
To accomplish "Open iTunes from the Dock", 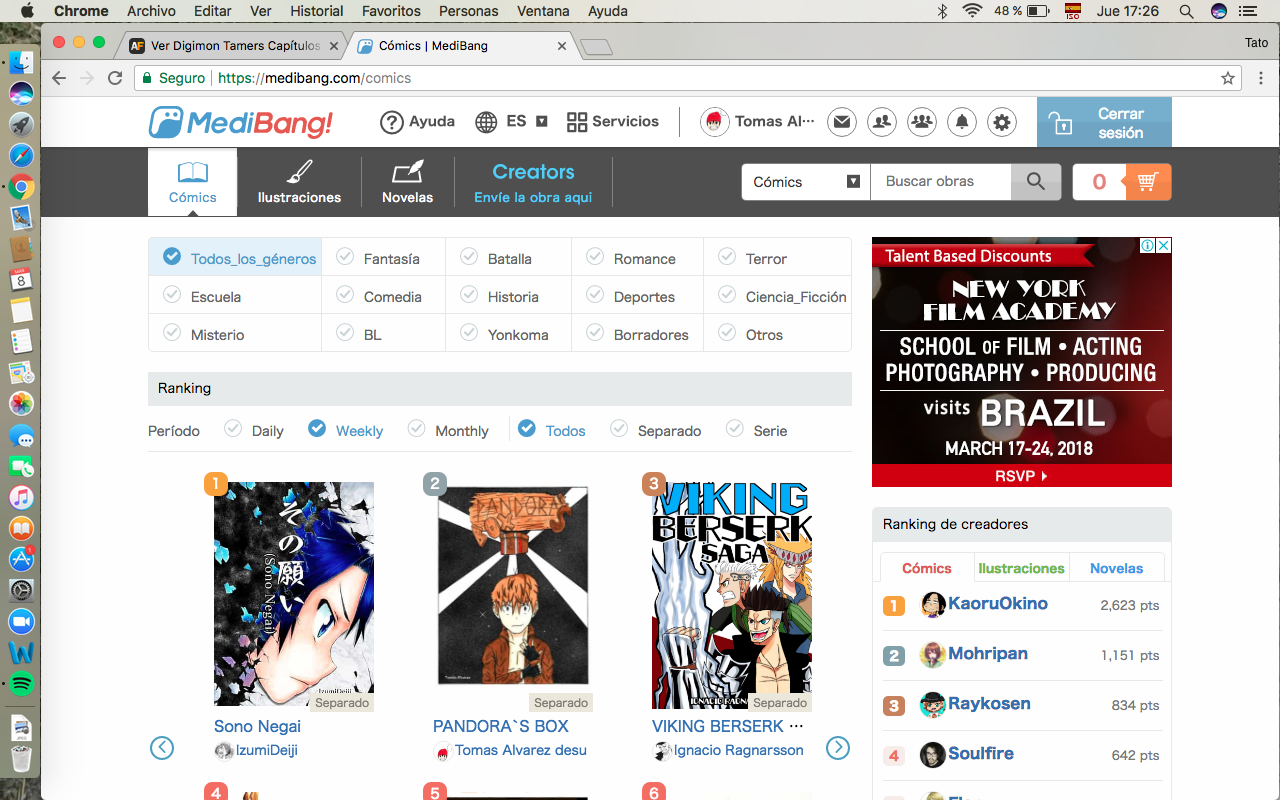I will tap(21, 497).
